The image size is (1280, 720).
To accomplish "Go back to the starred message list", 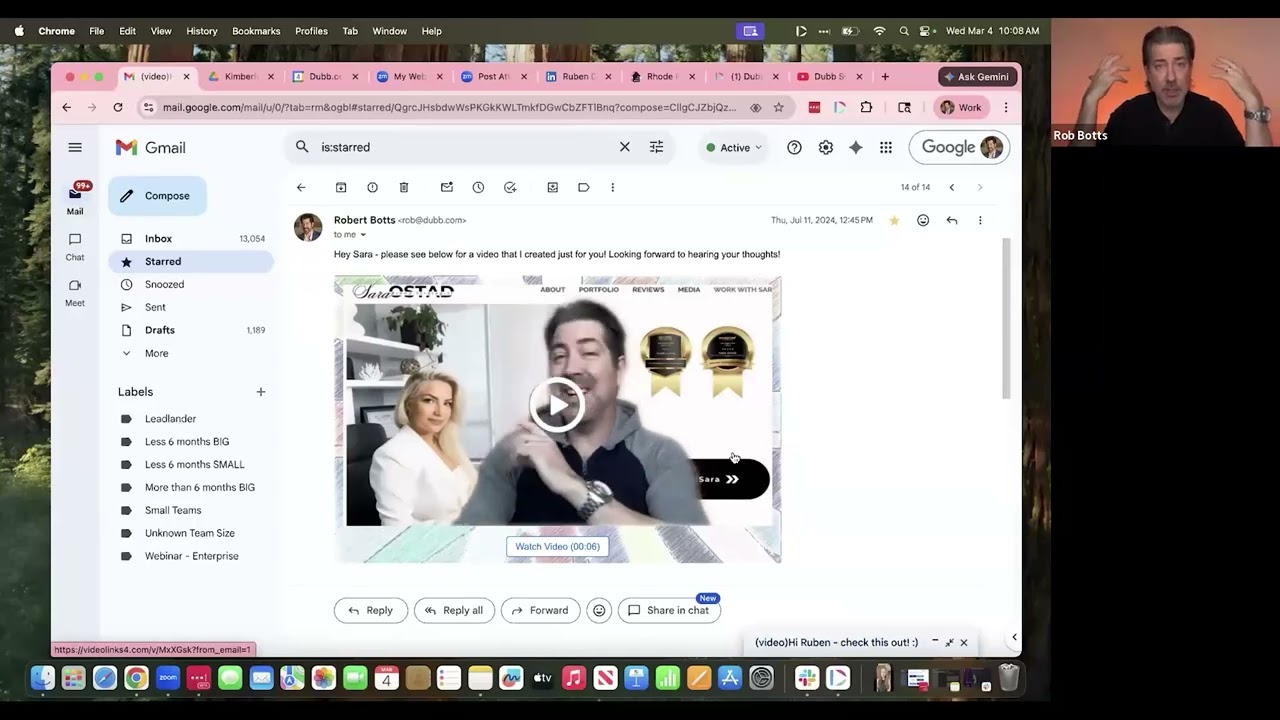I will click(x=301, y=187).
